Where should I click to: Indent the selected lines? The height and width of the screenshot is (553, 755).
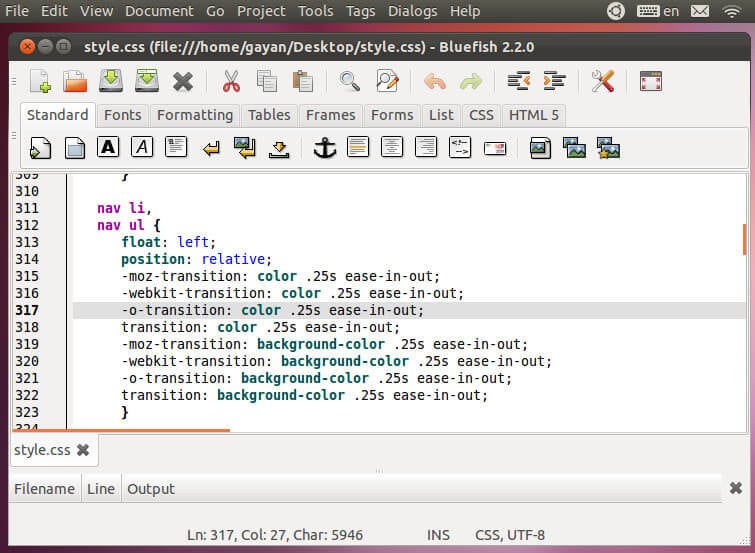554,81
